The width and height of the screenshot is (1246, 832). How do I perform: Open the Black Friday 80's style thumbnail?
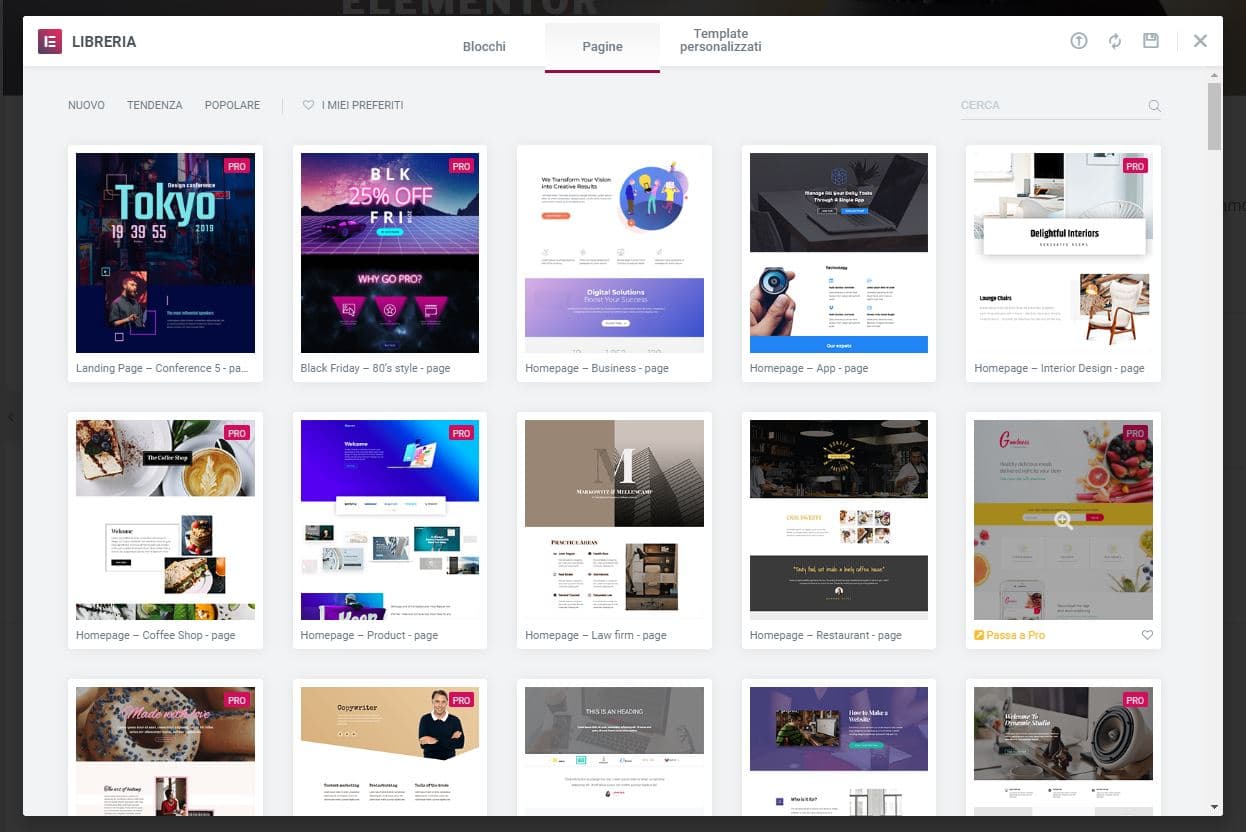pyautogui.click(x=390, y=253)
